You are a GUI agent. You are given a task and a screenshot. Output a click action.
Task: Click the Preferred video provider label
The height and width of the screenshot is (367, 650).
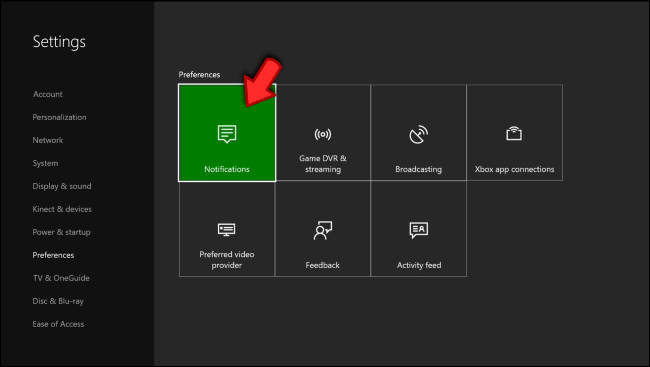pyautogui.click(x=227, y=260)
